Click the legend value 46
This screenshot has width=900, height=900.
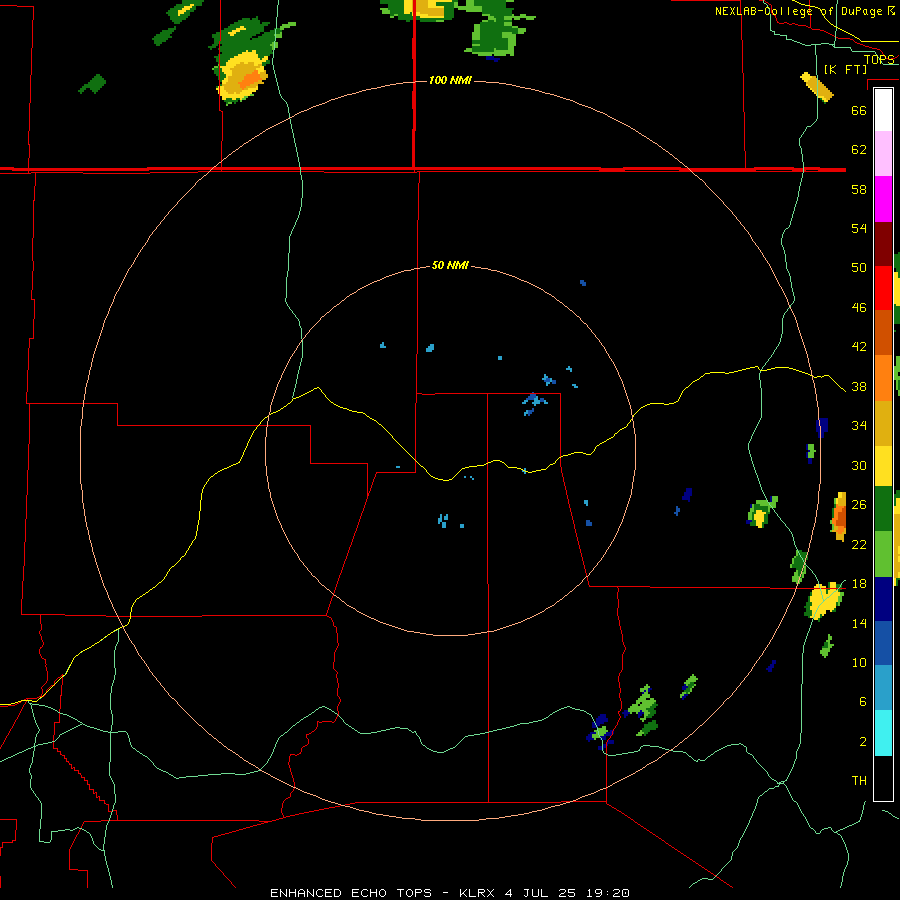pos(859,308)
